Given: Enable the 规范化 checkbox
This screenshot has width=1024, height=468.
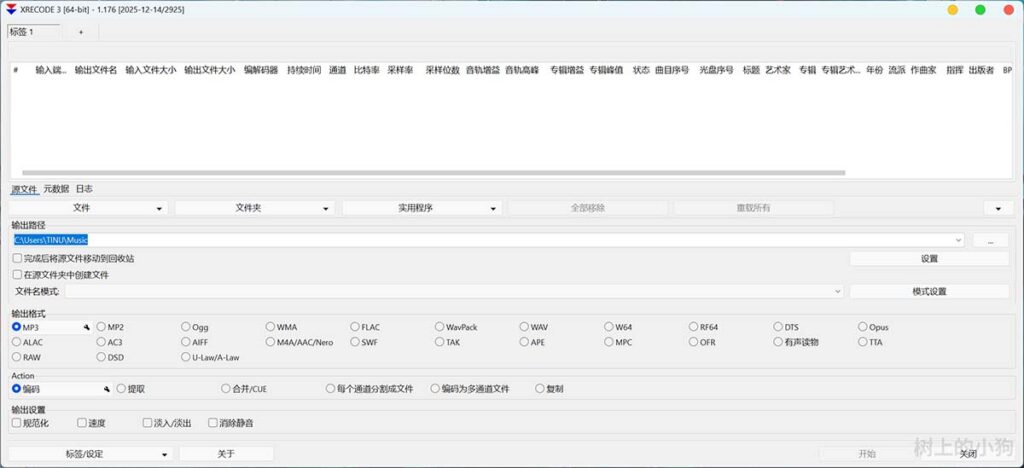Looking at the screenshot, I should coord(16,423).
